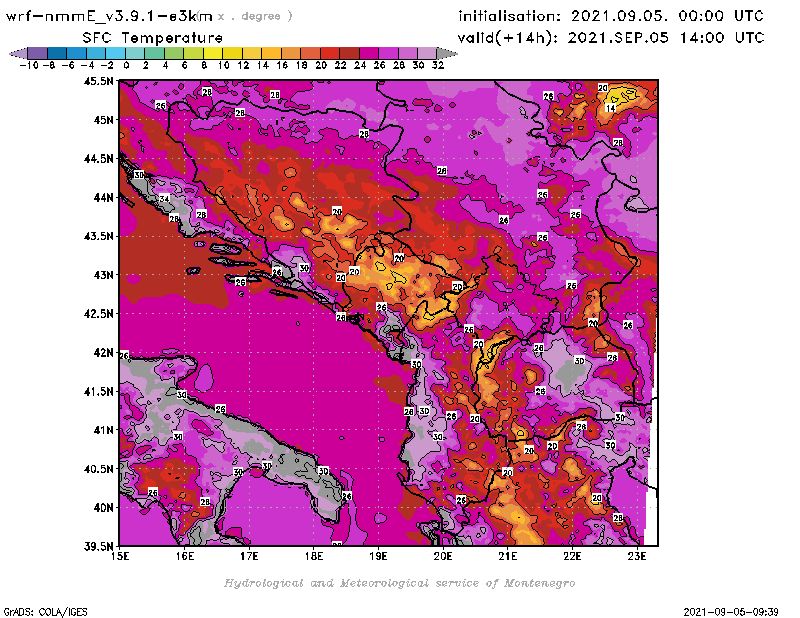This screenshot has height=618, width=800.
Task: Click the '22E' longitude label
Action: point(572,556)
